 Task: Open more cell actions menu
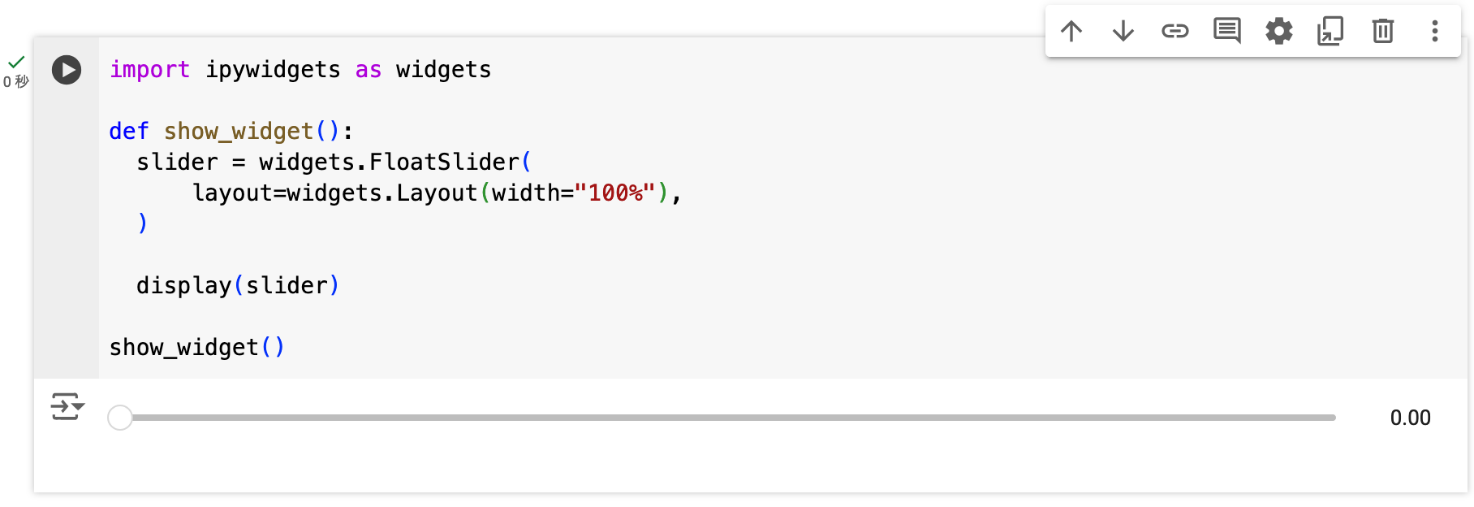(x=1434, y=31)
